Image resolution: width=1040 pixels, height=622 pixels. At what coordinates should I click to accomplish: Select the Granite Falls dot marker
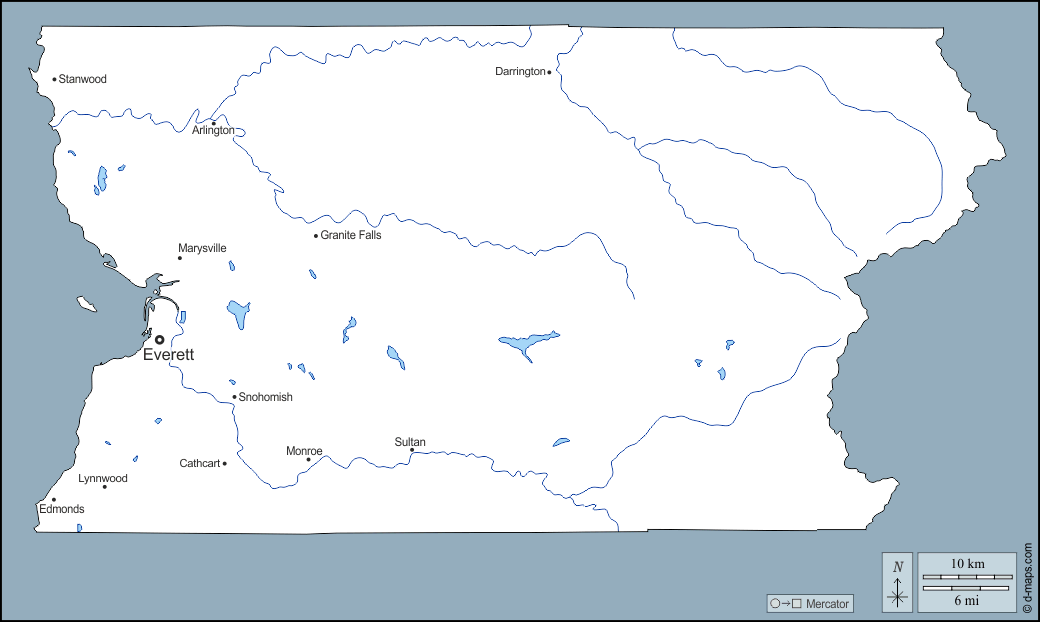click(x=316, y=236)
